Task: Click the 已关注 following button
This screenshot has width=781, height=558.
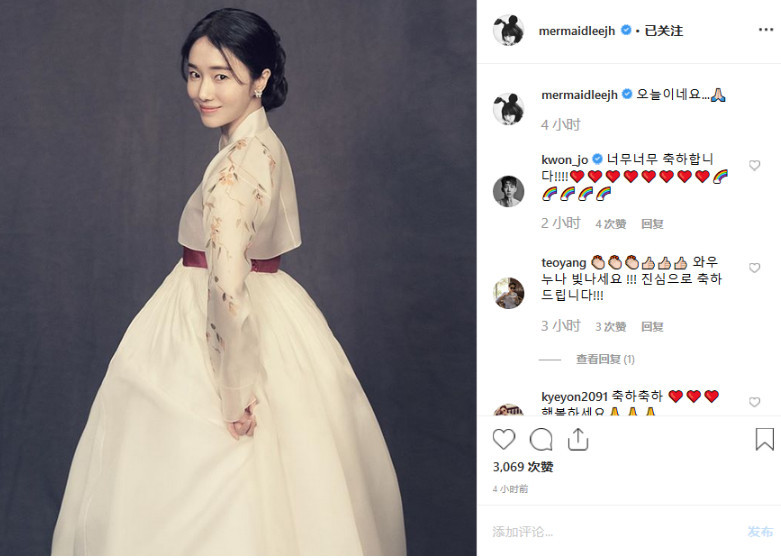Action: (663, 31)
